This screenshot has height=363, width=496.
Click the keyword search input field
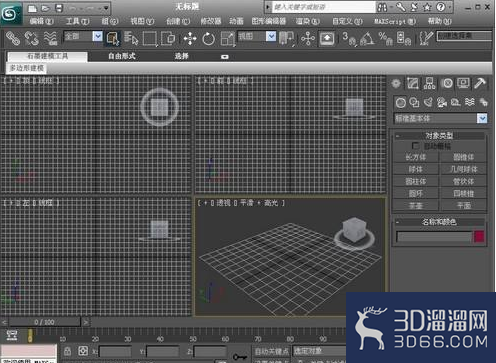[x=323, y=7]
